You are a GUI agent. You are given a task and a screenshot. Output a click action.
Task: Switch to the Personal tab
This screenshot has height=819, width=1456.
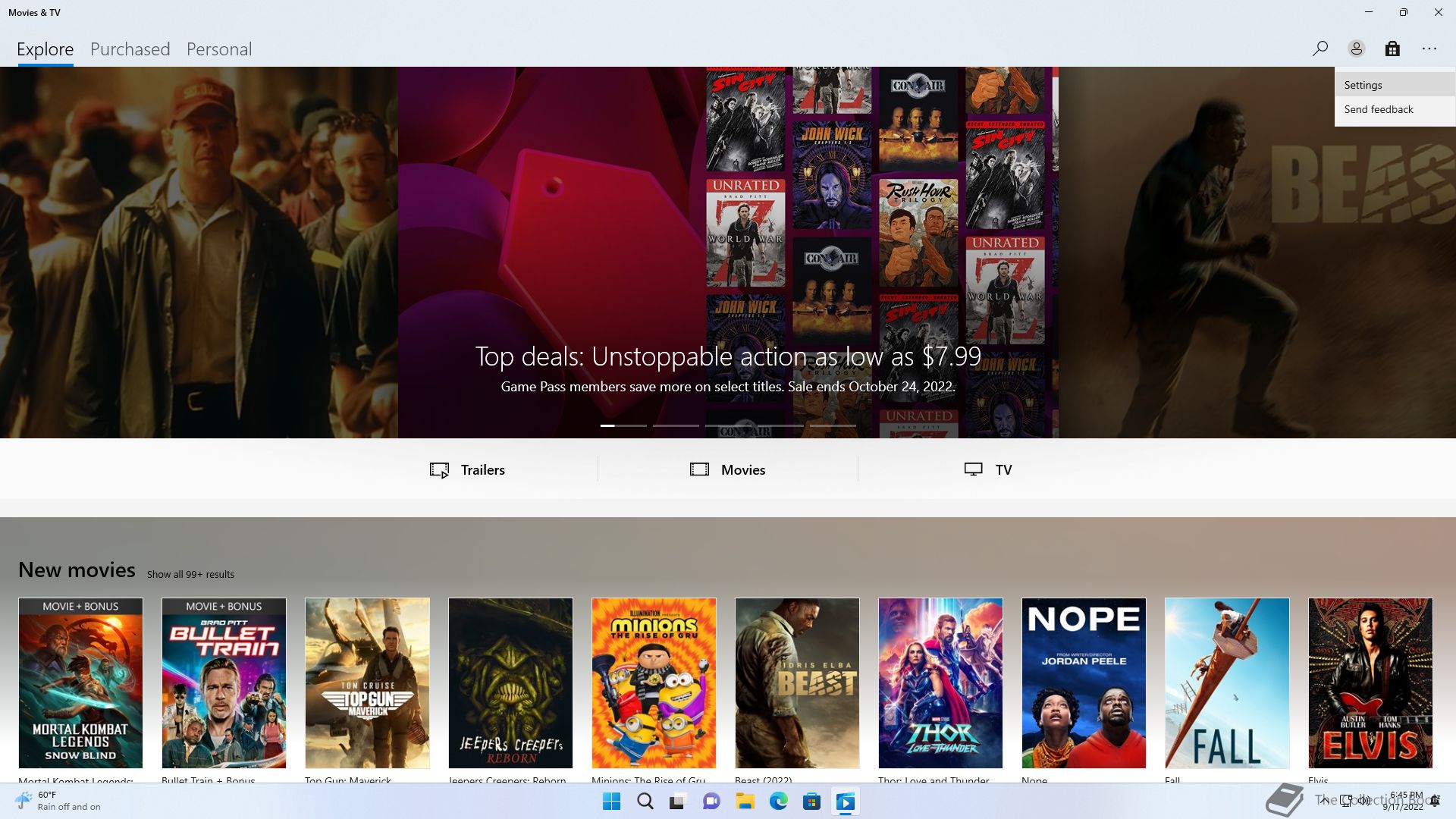pyautogui.click(x=219, y=49)
